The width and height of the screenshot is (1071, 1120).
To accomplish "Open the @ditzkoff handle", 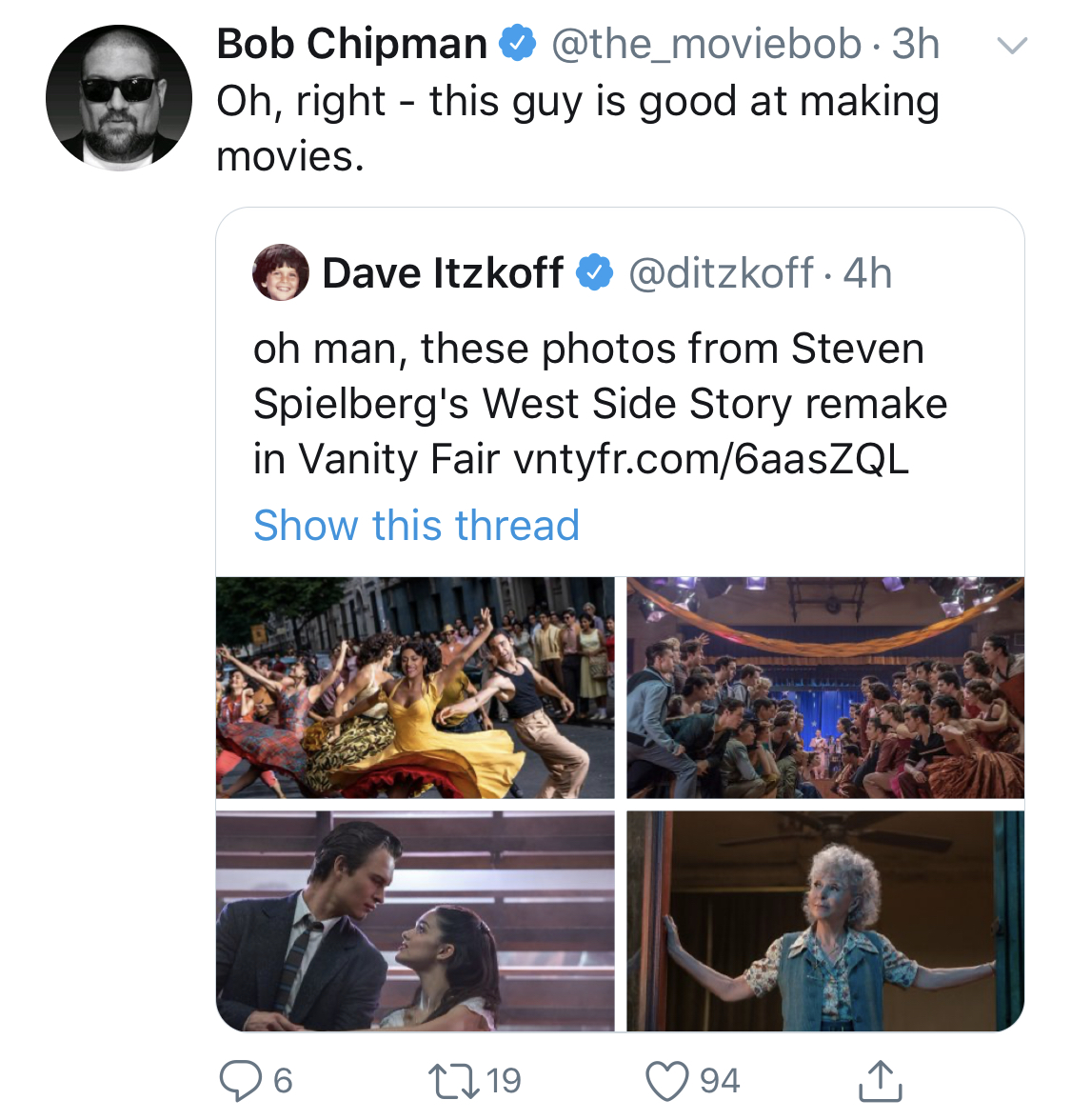I will coord(720,272).
